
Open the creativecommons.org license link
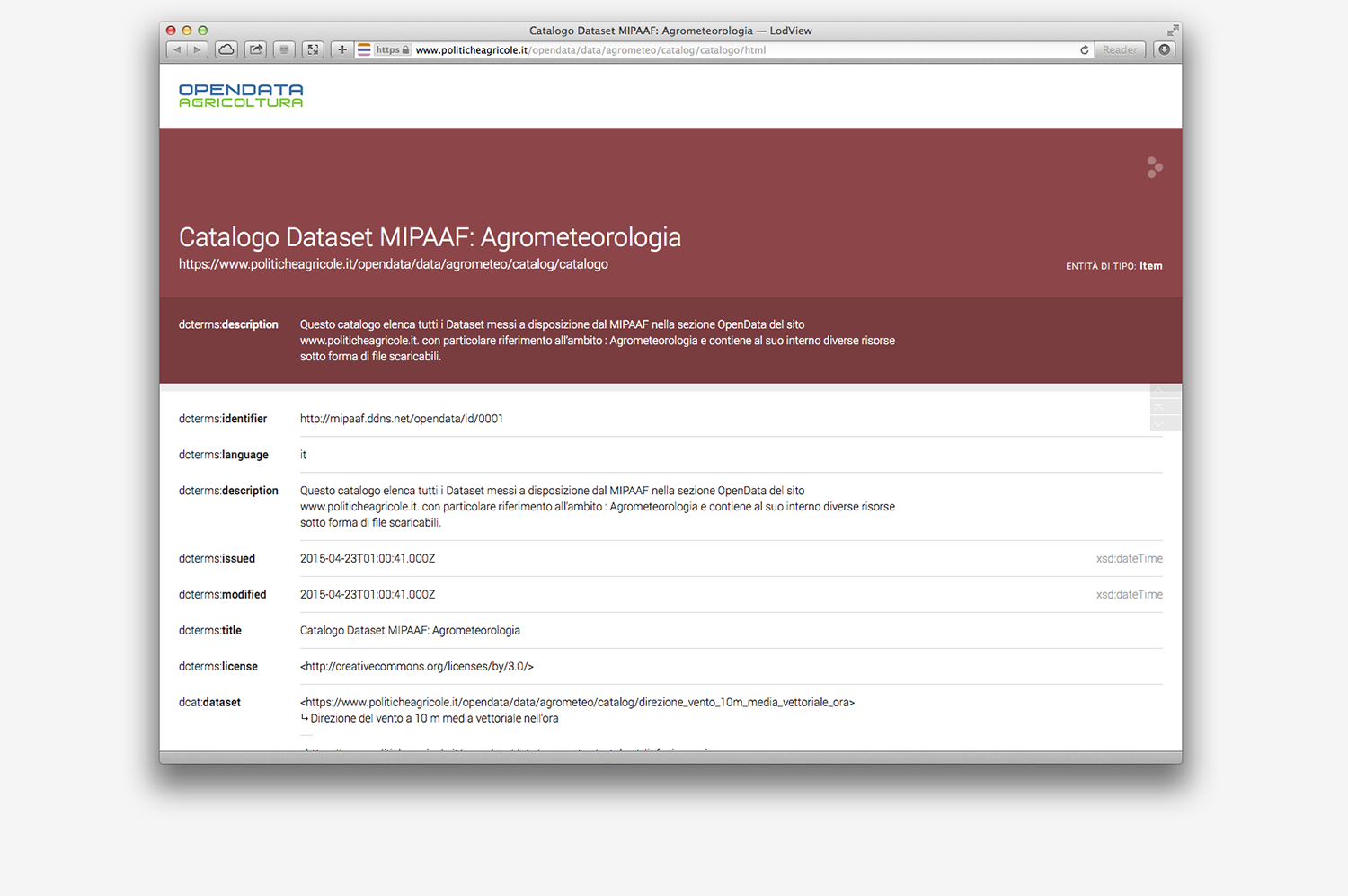point(417,667)
